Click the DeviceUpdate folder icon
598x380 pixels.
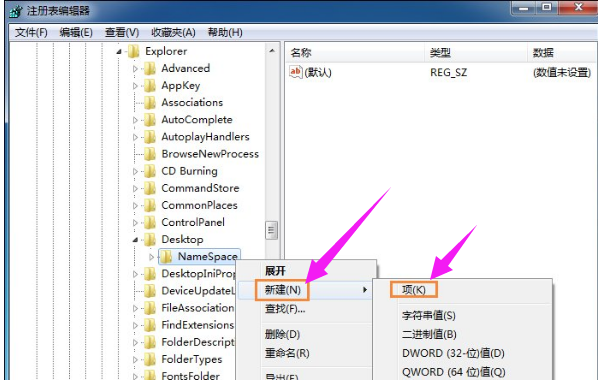click(150, 291)
